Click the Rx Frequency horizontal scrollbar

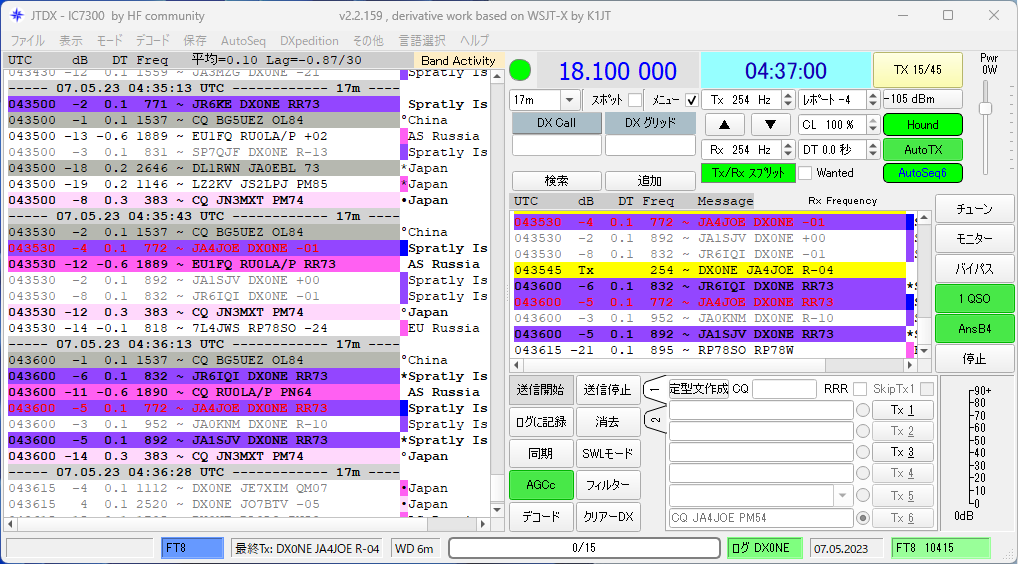coord(714,365)
